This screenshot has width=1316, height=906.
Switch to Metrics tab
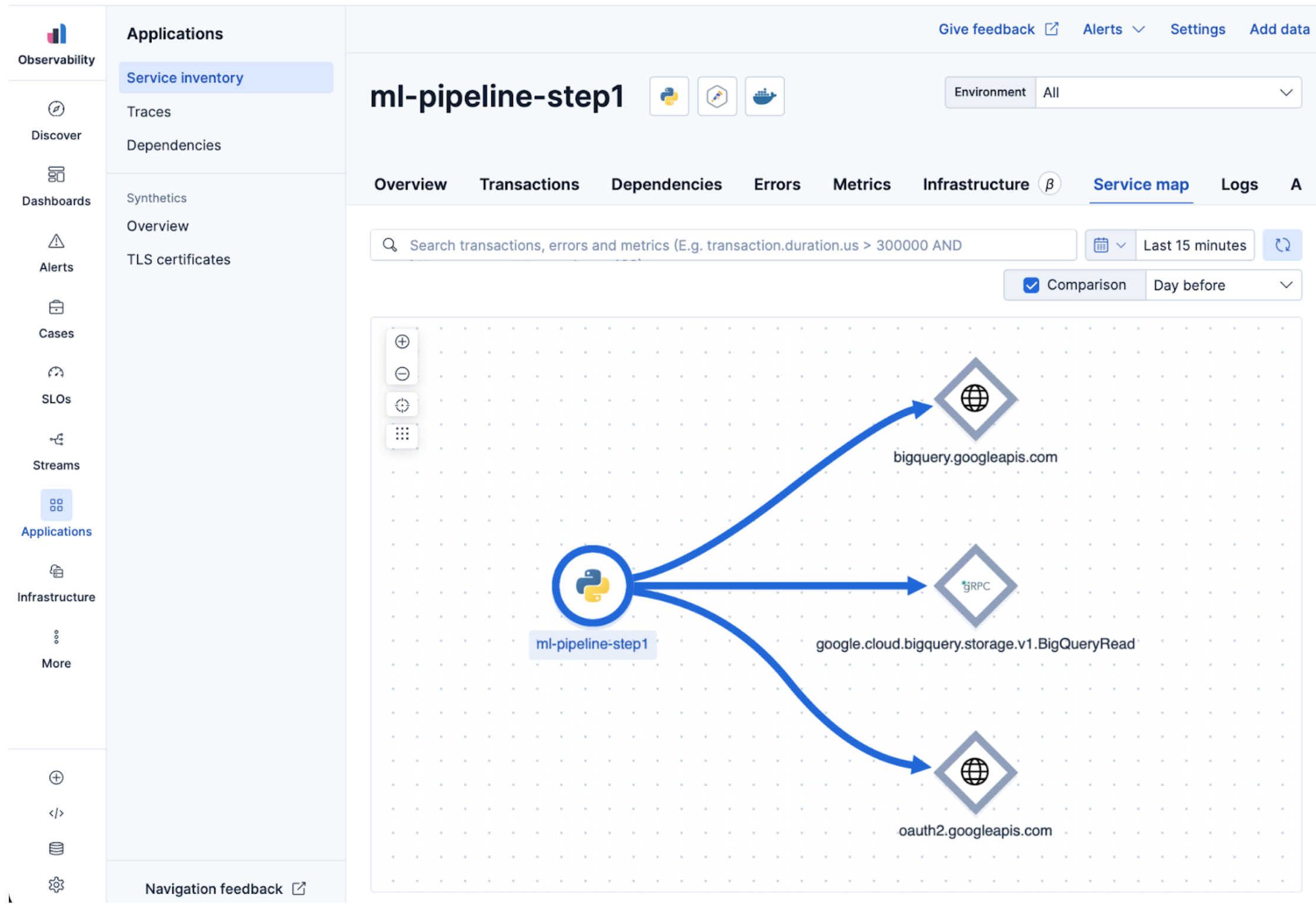[862, 184]
